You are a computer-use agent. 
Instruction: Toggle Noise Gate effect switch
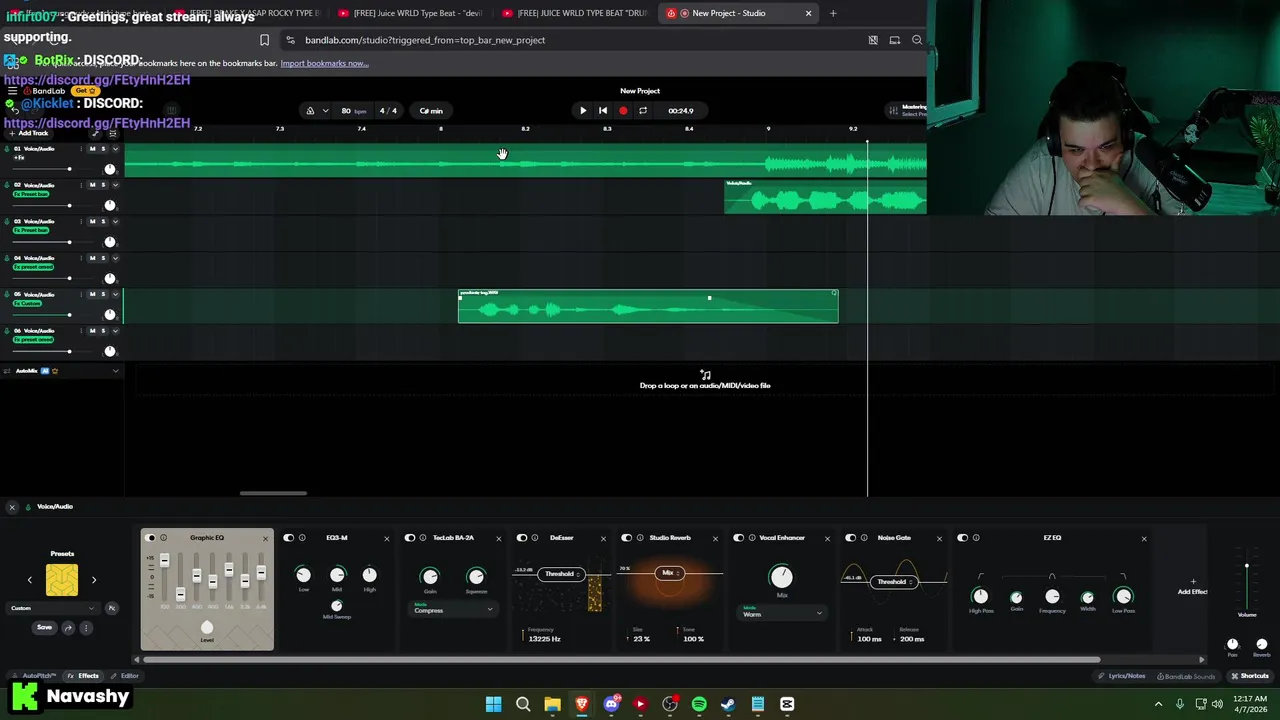tap(851, 538)
